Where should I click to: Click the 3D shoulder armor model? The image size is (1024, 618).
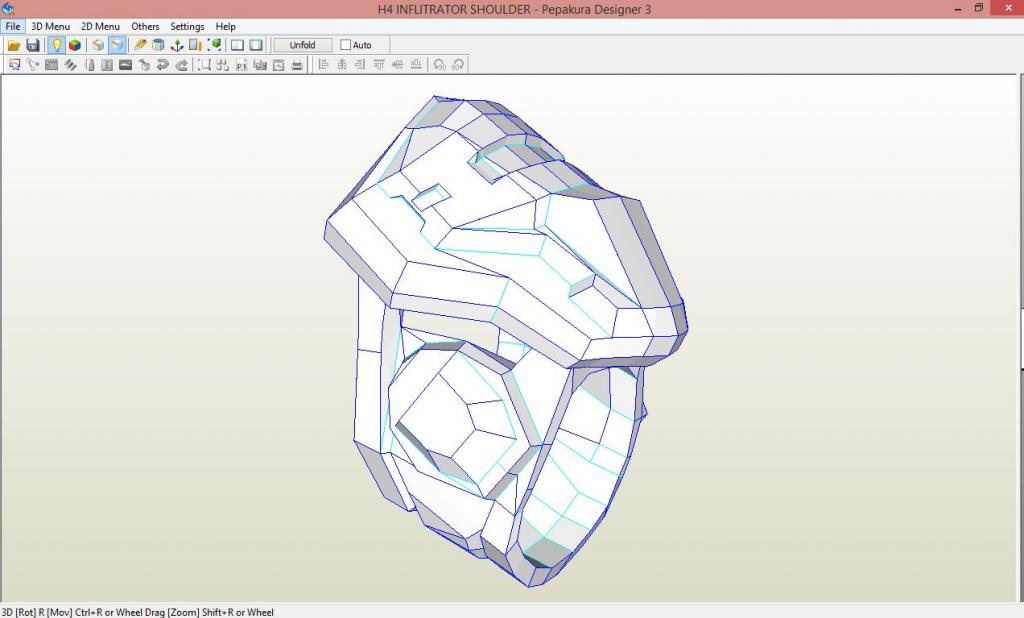(506, 340)
